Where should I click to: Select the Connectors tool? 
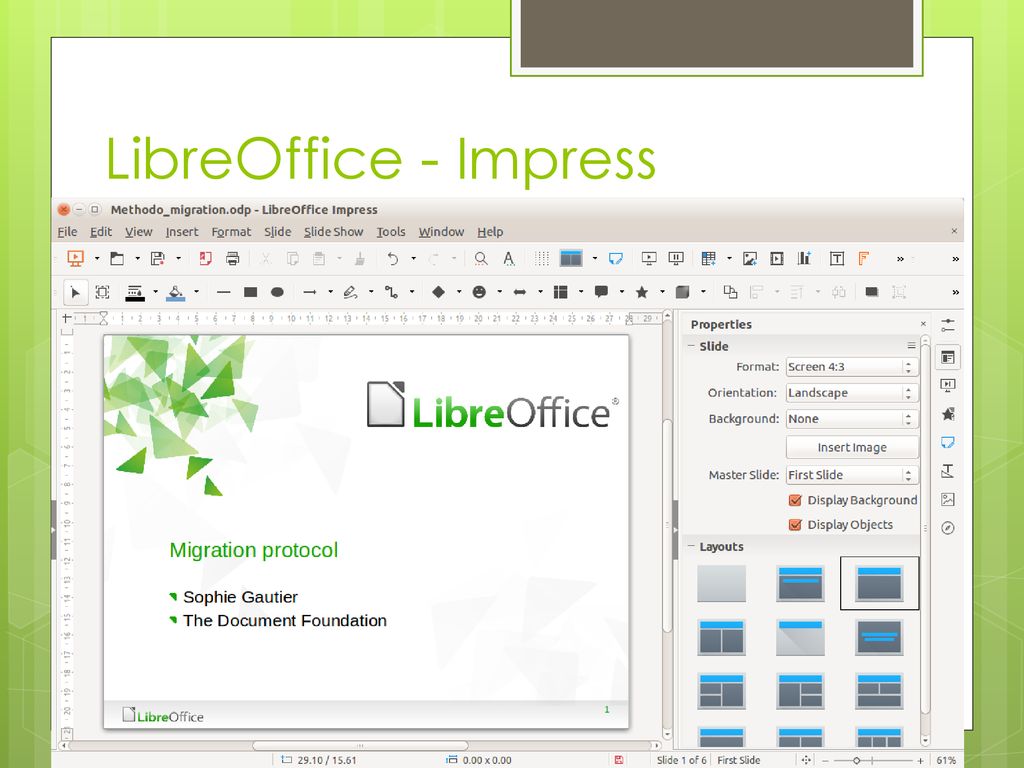point(391,292)
